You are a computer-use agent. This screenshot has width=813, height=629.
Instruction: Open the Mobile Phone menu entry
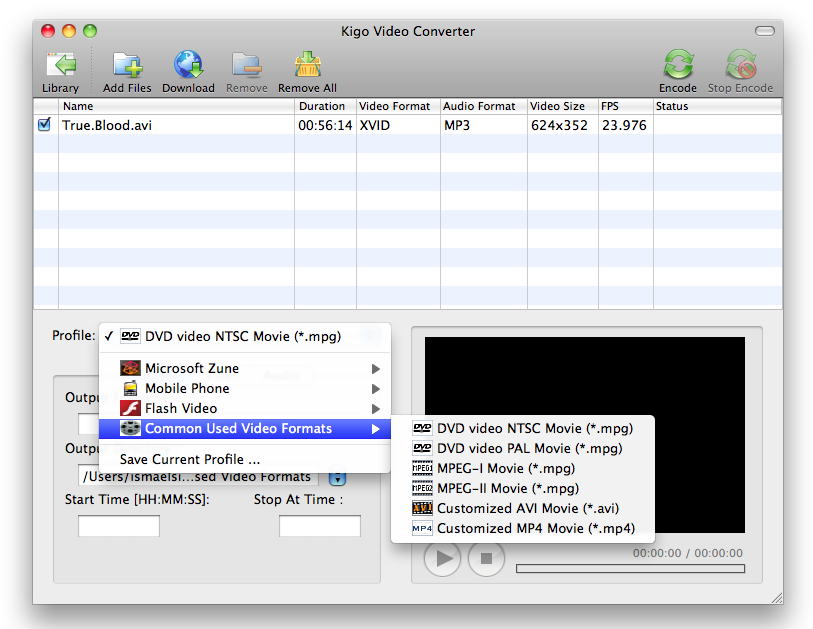(244, 388)
